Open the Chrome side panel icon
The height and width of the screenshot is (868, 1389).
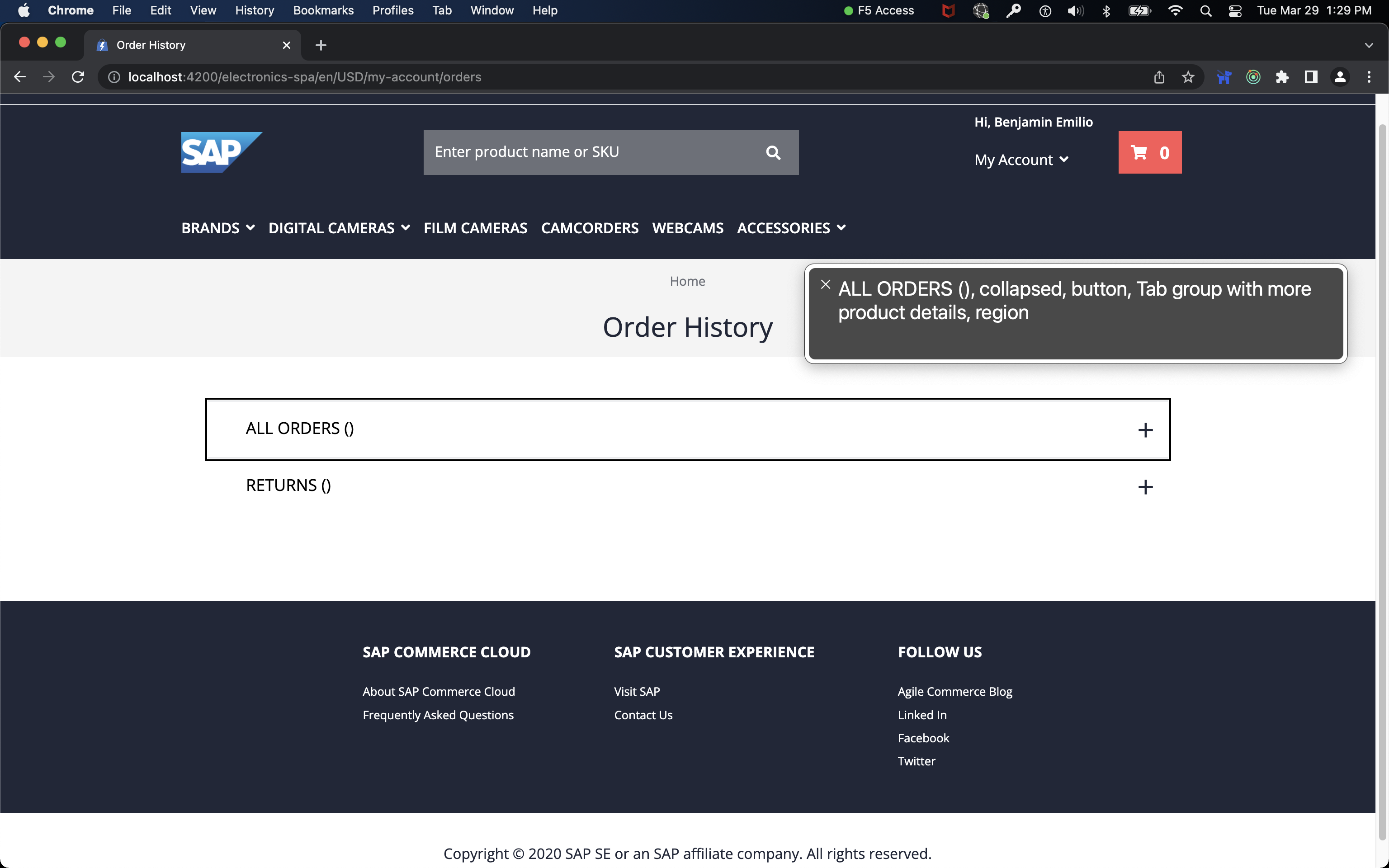(1311, 77)
